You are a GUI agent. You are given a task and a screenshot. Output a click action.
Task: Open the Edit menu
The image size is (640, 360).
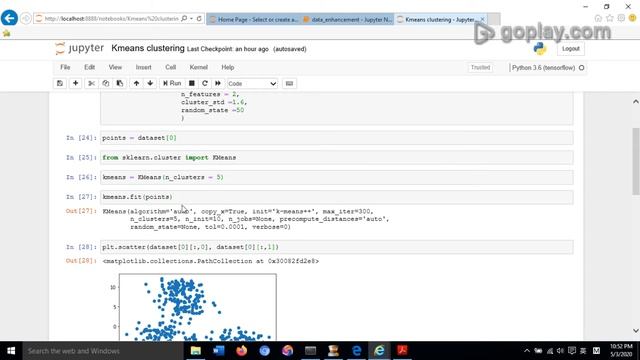tap(89, 67)
